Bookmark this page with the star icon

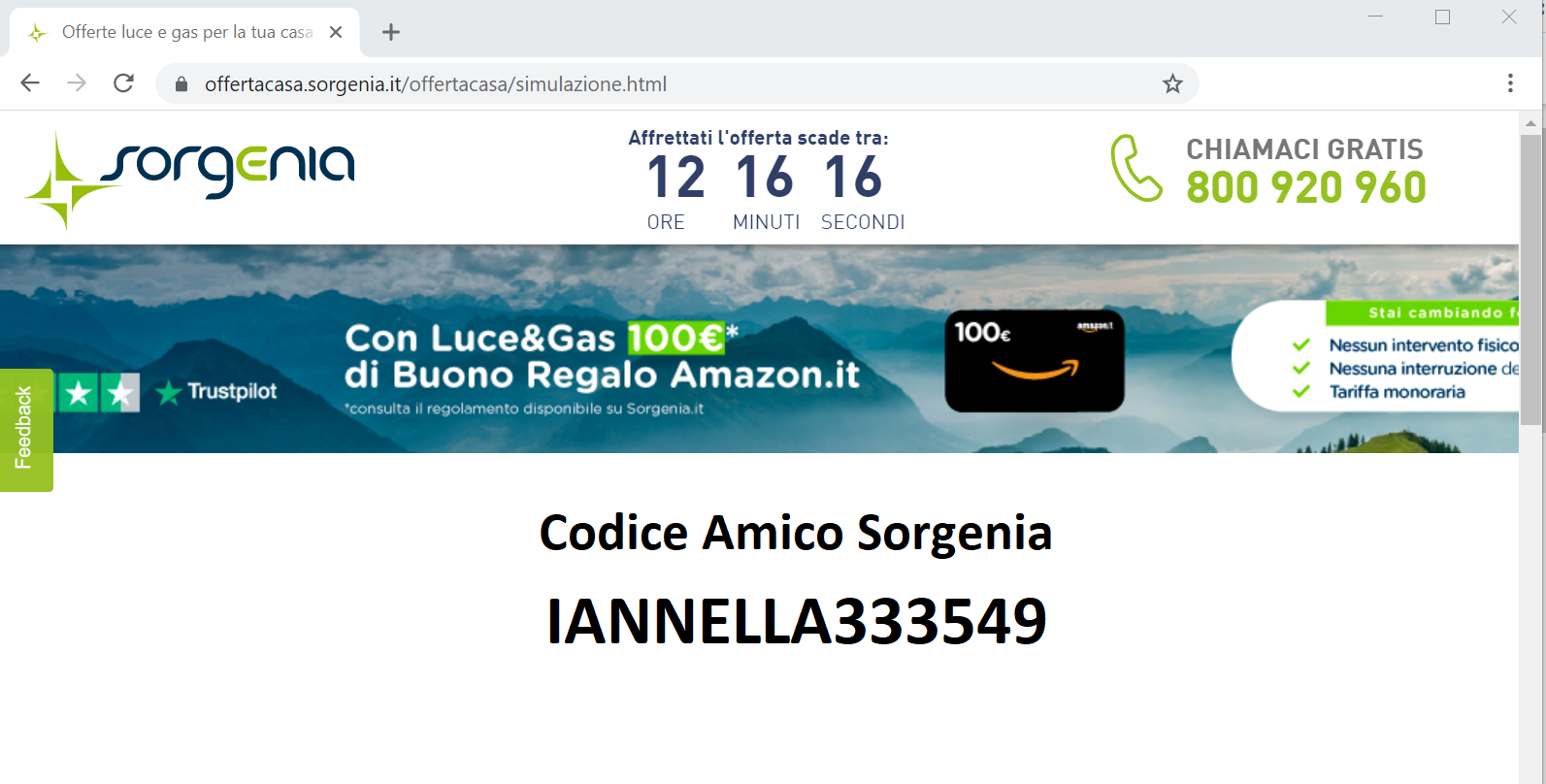point(1172,83)
